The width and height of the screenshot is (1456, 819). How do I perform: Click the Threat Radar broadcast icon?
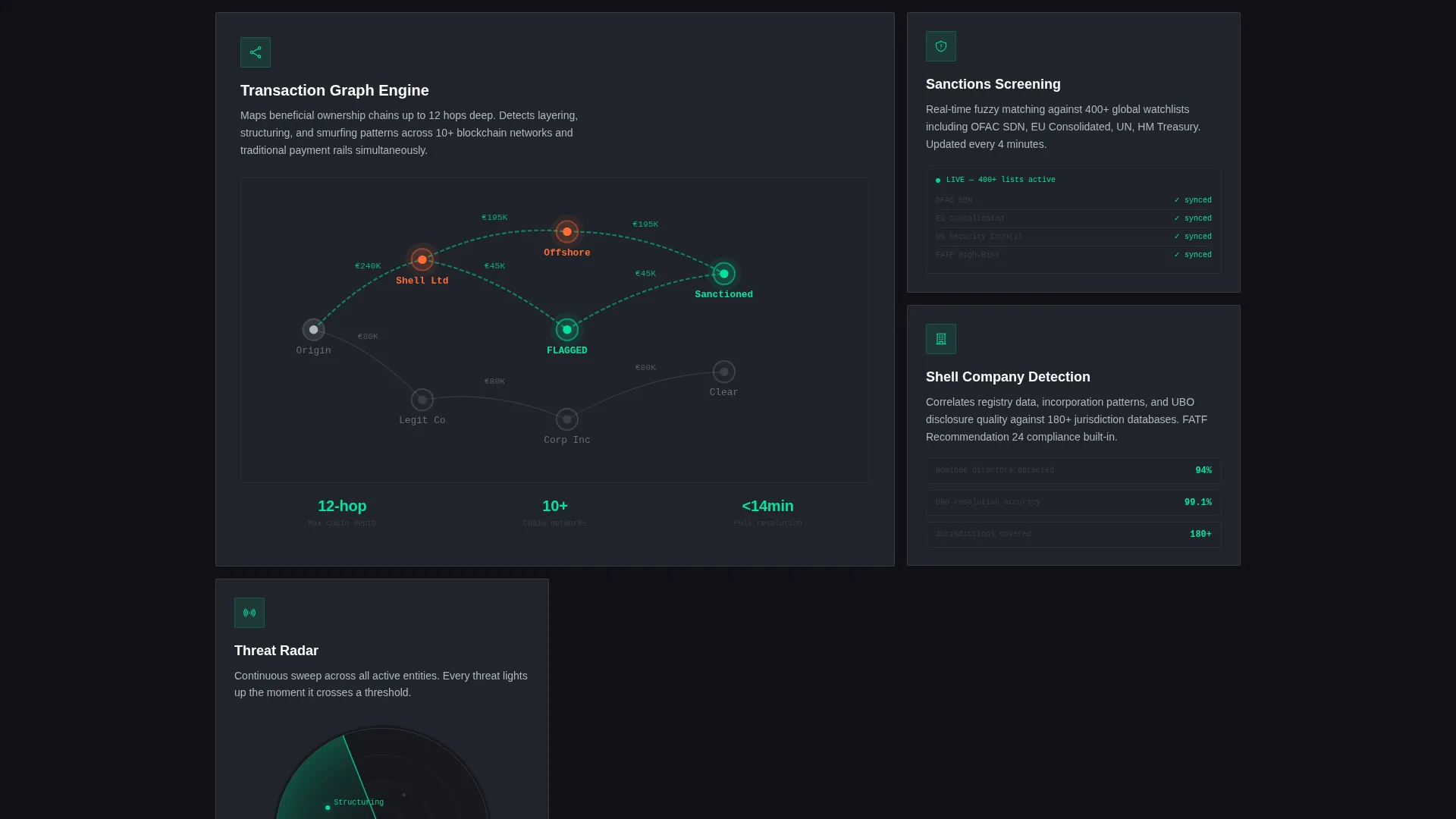[x=249, y=613]
